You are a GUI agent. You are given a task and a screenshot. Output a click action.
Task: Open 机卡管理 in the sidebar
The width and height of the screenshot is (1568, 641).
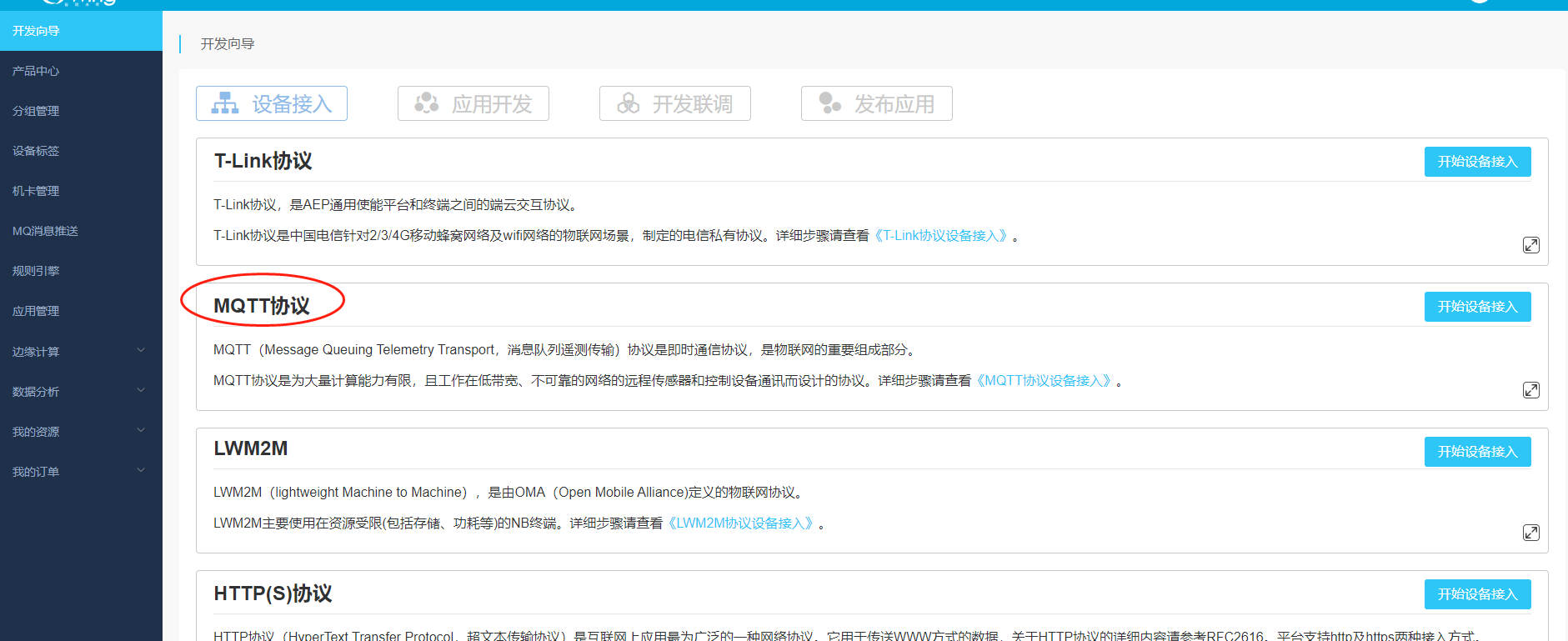(x=81, y=191)
